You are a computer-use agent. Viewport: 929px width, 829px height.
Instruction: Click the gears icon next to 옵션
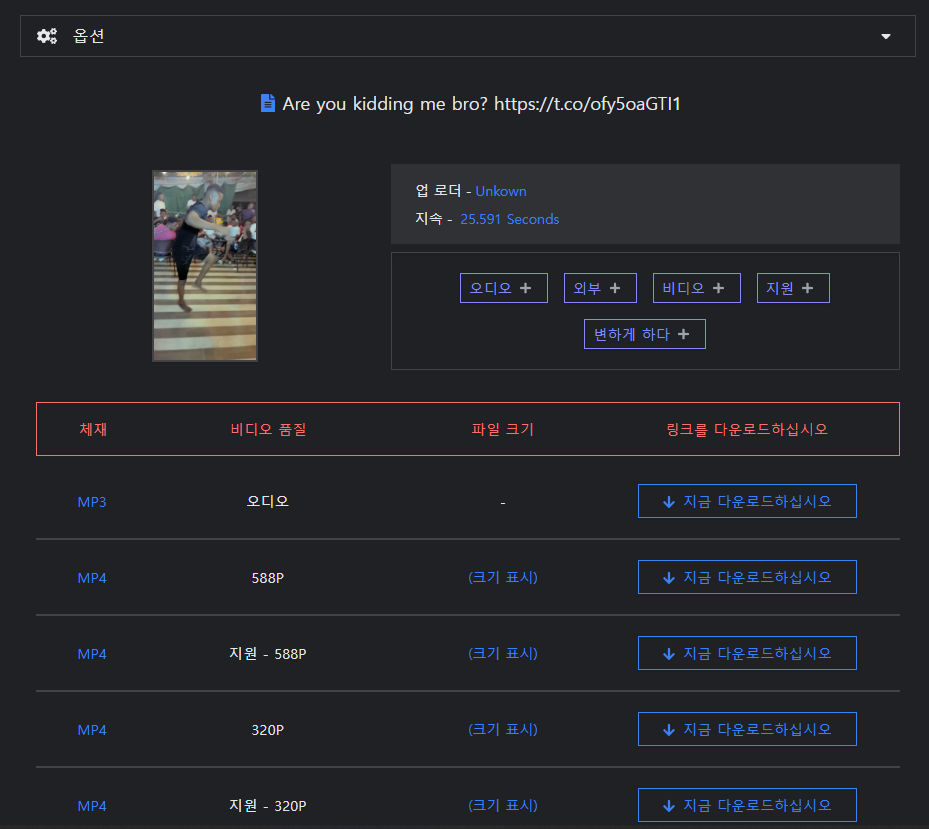coord(47,36)
